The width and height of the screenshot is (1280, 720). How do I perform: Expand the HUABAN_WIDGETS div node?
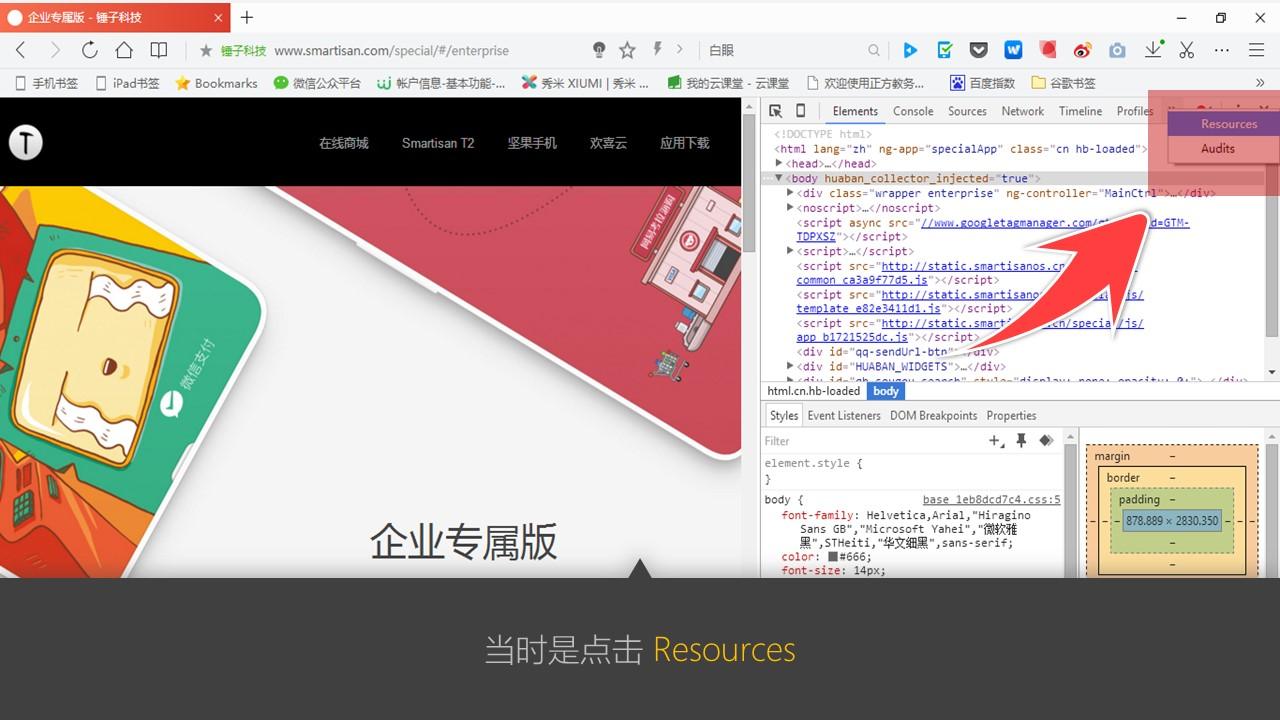tap(790, 366)
